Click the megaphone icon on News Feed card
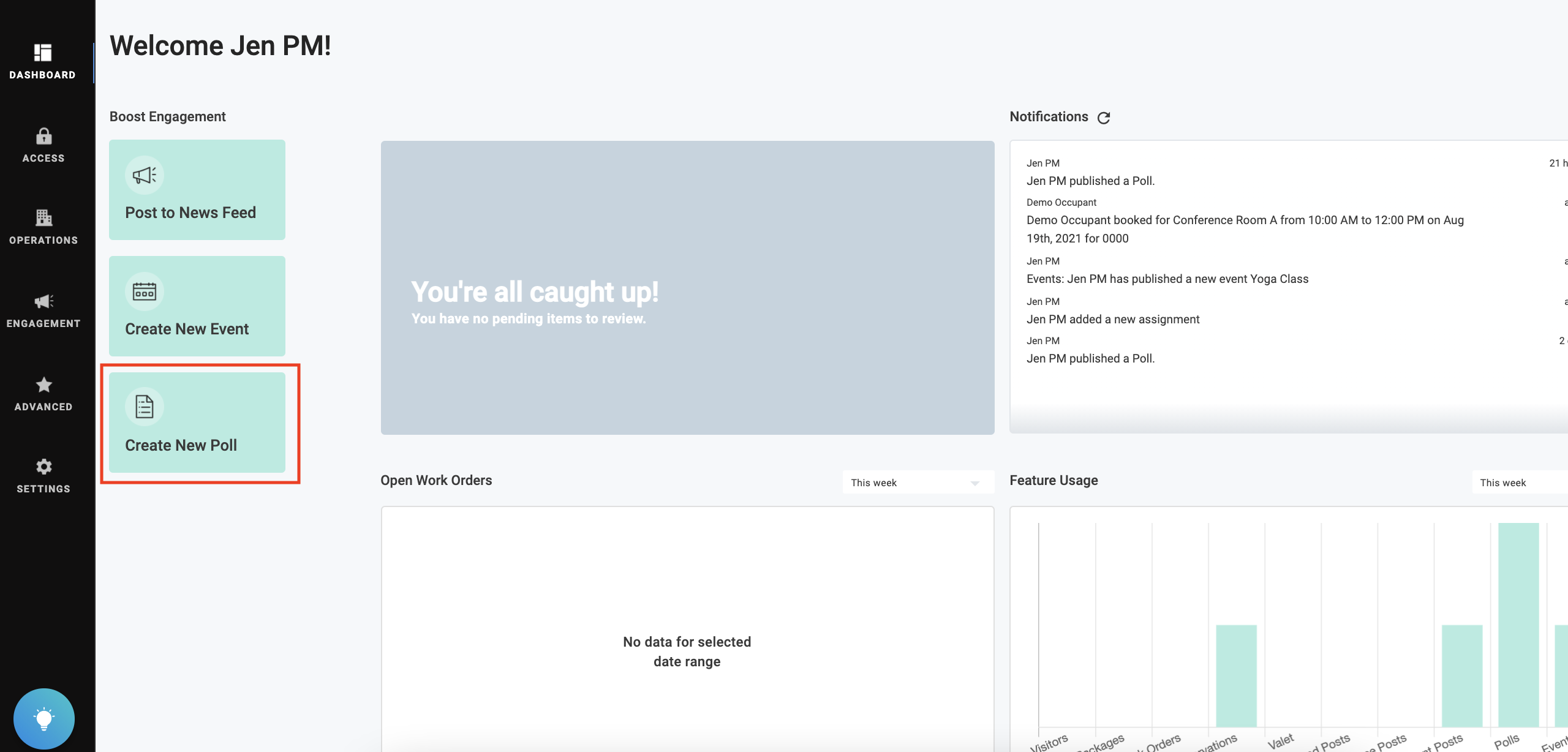This screenshot has height=752, width=1568. 145,176
